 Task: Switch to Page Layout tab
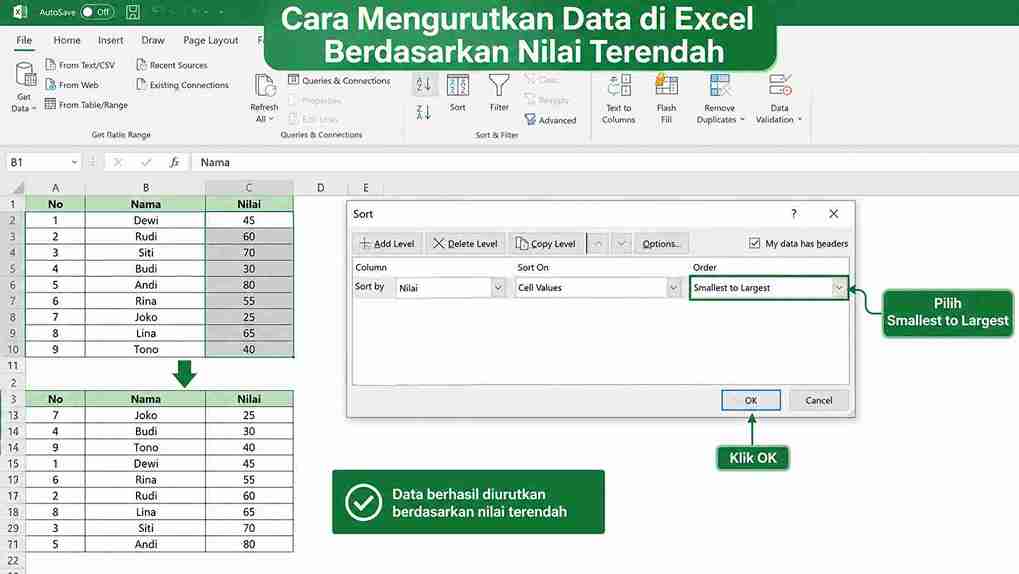(x=211, y=40)
